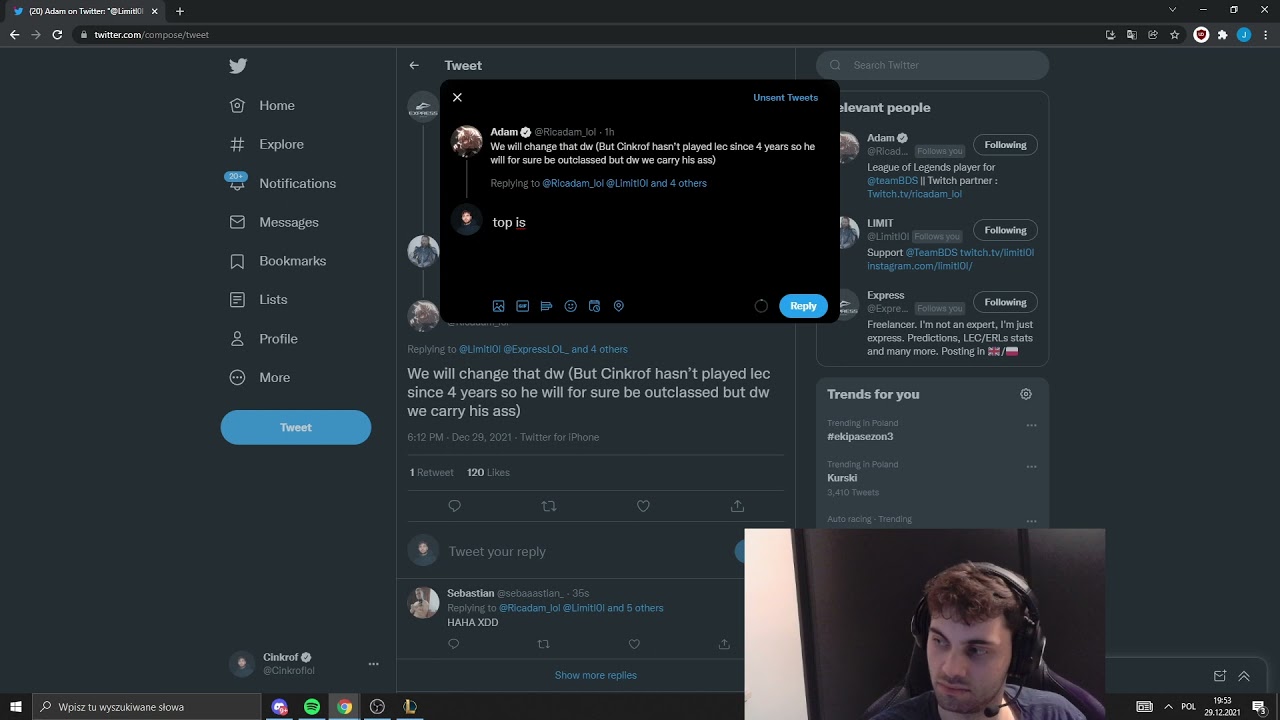Show hidden system tray icons
1280x720 pixels.
point(1167,707)
